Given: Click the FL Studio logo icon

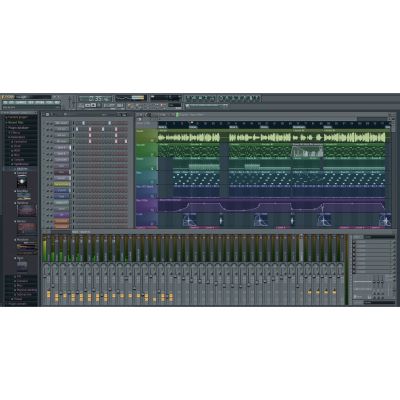Looking at the screenshot, I should (x=7, y=97).
